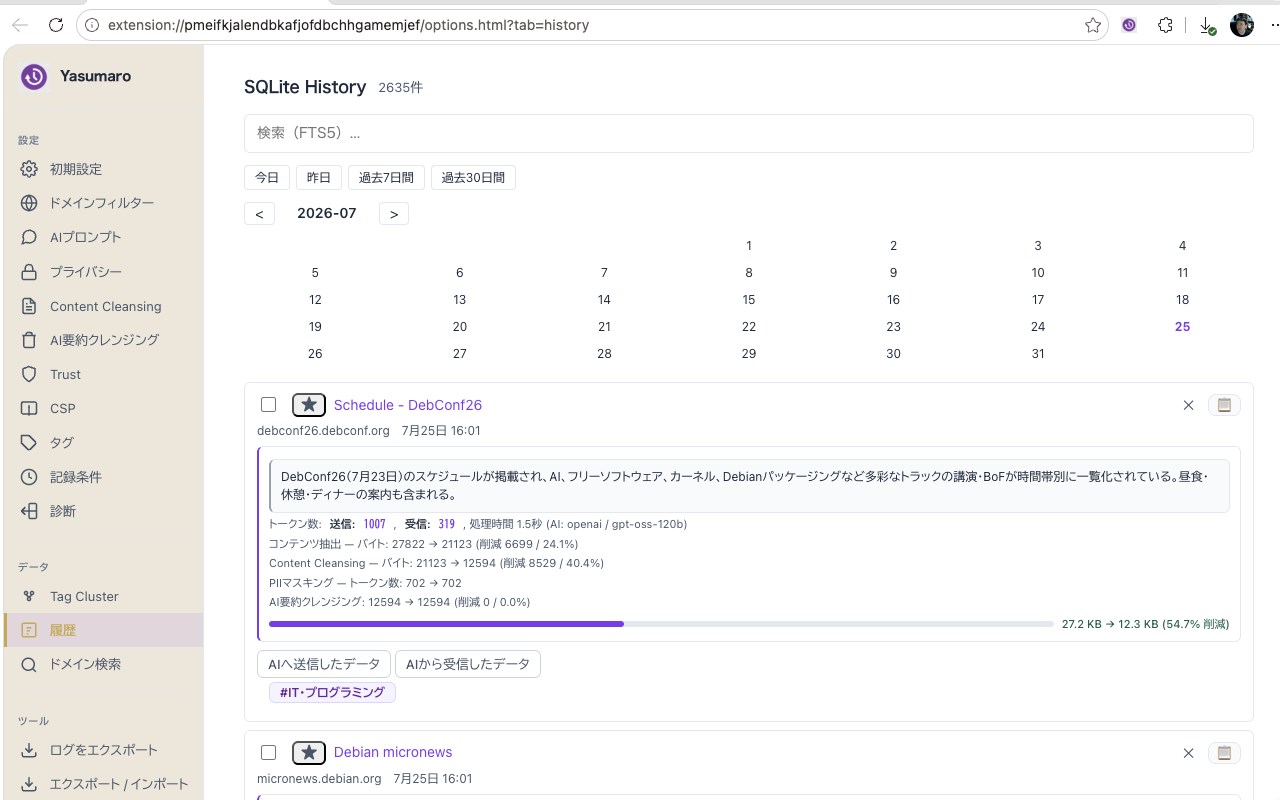
Task: Go to previous month in calendar
Action: click(x=259, y=214)
